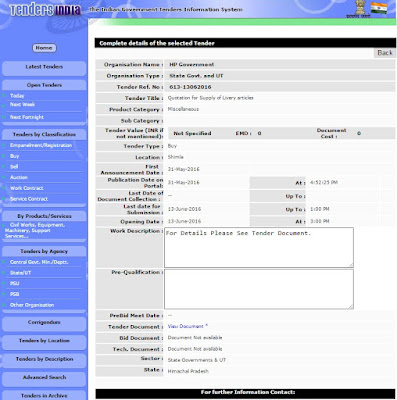Open Work Contract classification link
Viewport: 397px width, 400px height.
(27, 188)
